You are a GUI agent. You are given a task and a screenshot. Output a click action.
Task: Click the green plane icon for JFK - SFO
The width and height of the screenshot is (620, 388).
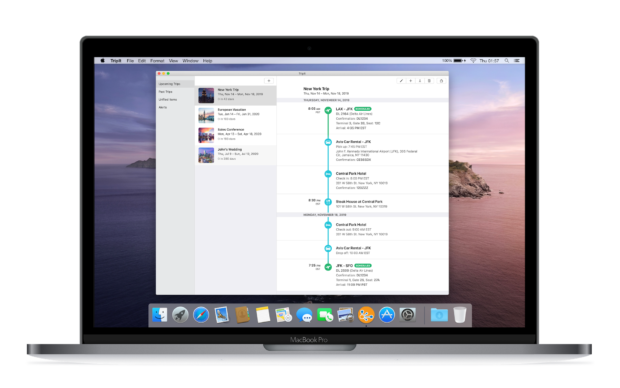pyautogui.click(x=328, y=267)
